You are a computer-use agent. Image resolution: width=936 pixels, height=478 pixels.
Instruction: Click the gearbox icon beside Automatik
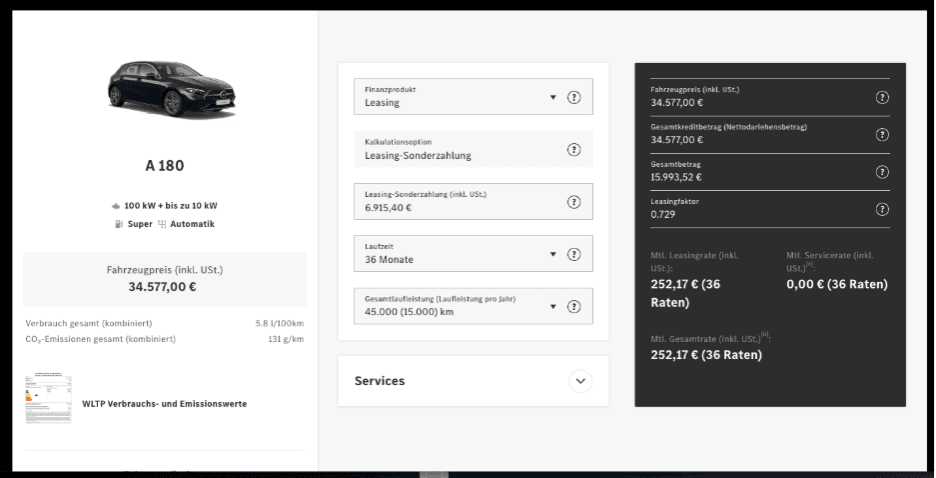click(162, 224)
